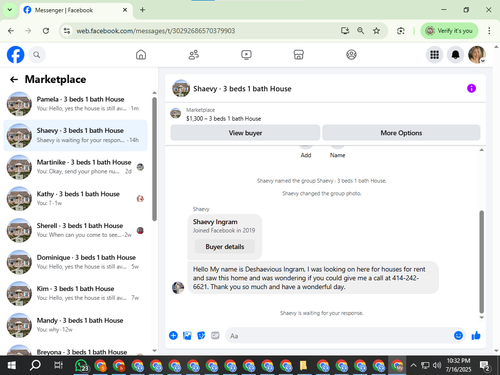Click the $1,300 - 3 beds 1 bath House listing
The height and width of the screenshot is (375, 500).
tap(223, 118)
